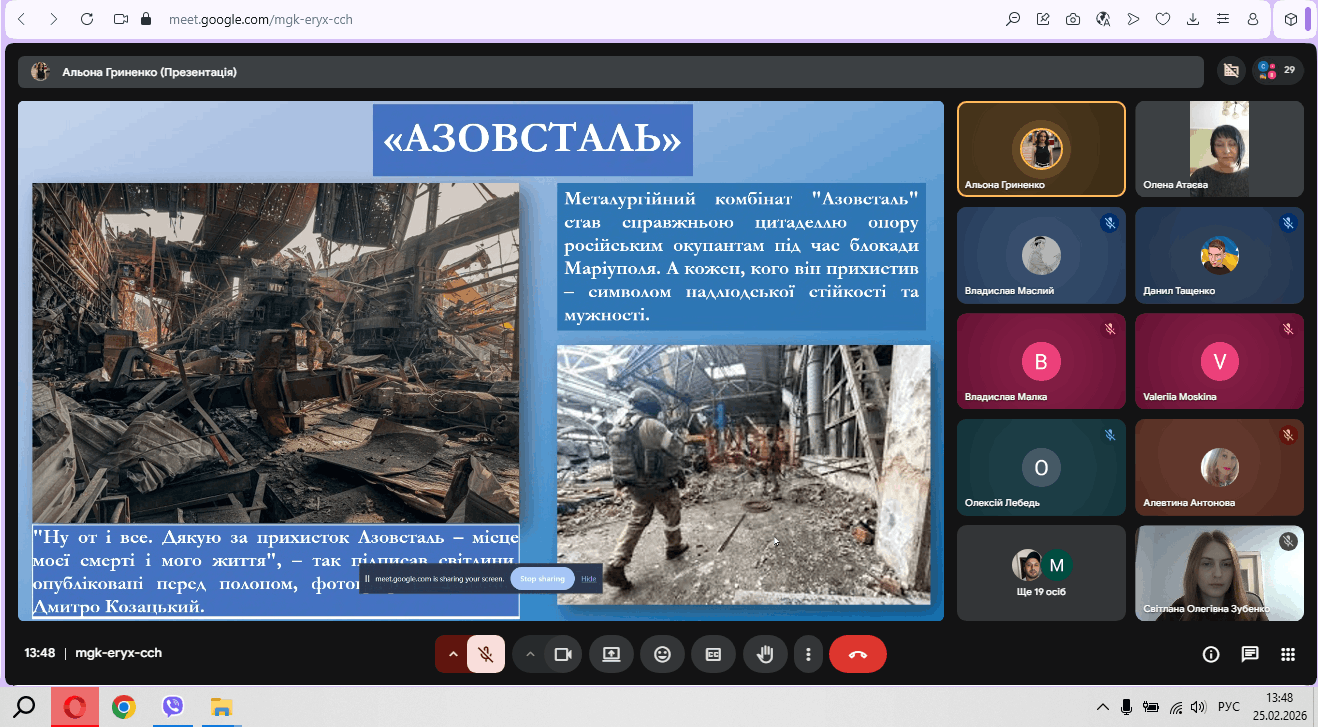This screenshot has width=1318, height=727.
Task: Click the present screen icon
Action: (611, 654)
